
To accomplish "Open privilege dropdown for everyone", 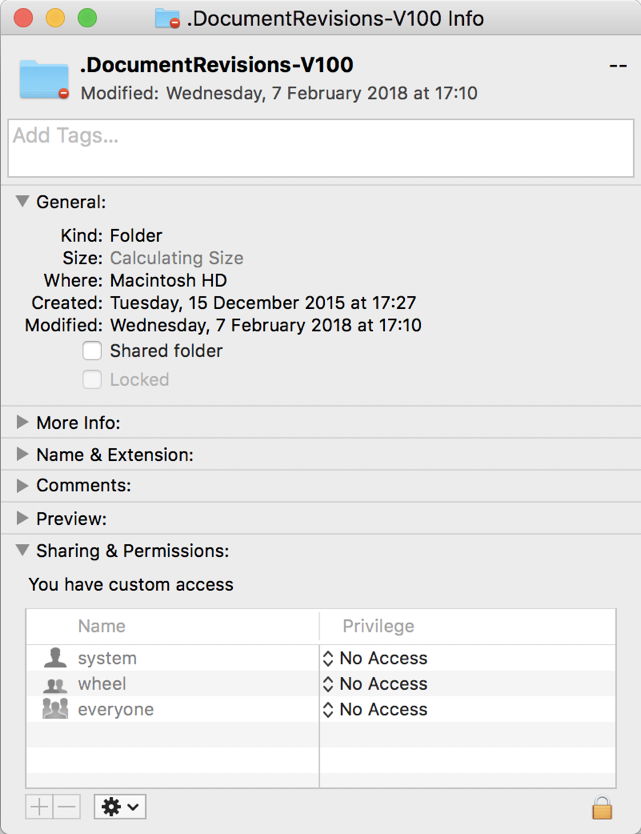I will (376, 709).
